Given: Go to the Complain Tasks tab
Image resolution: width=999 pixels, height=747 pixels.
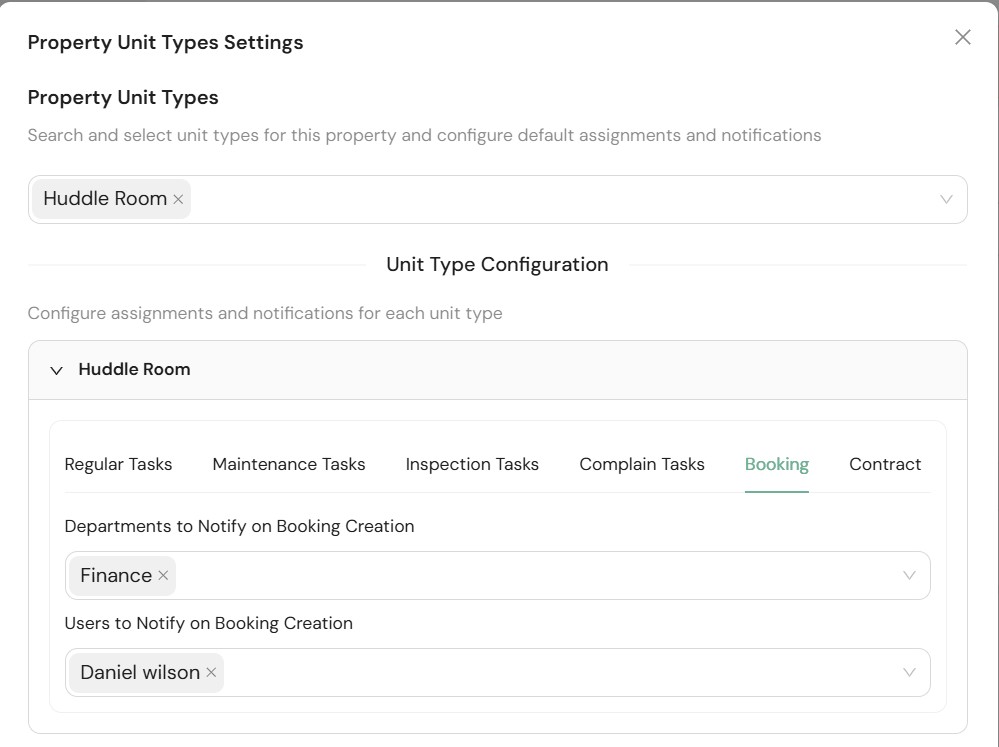Looking at the screenshot, I should [x=642, y=464].
